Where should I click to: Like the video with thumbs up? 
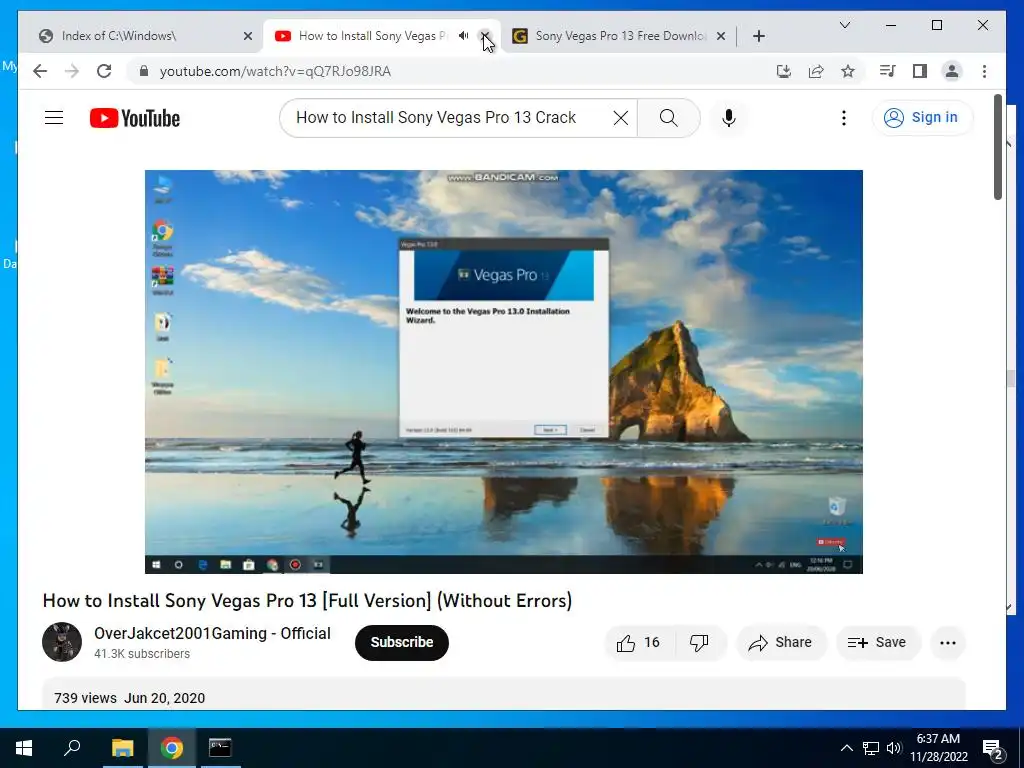(638, 643)
